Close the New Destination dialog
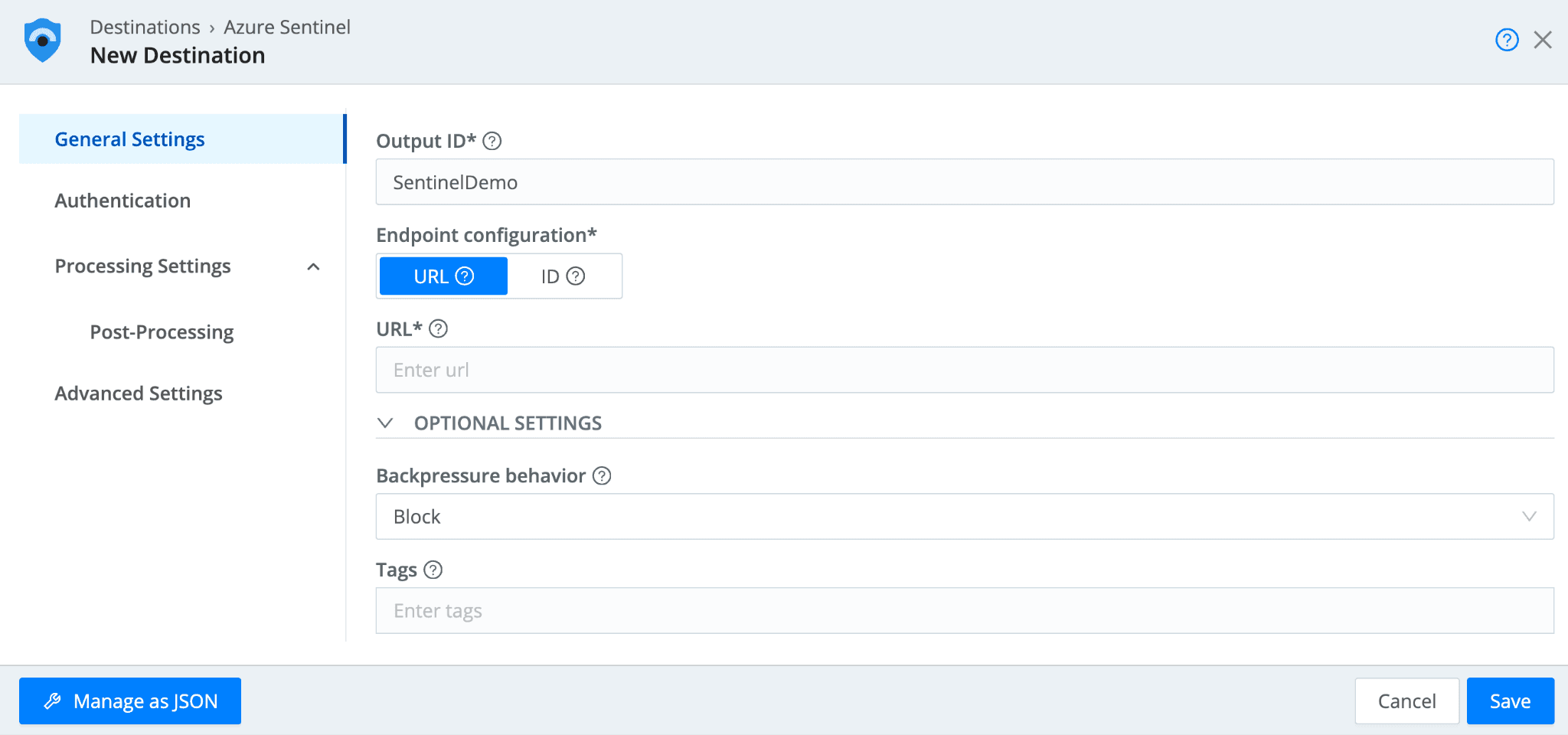The height and width of the screenshot is (735, 1568). pos(1543,40)
